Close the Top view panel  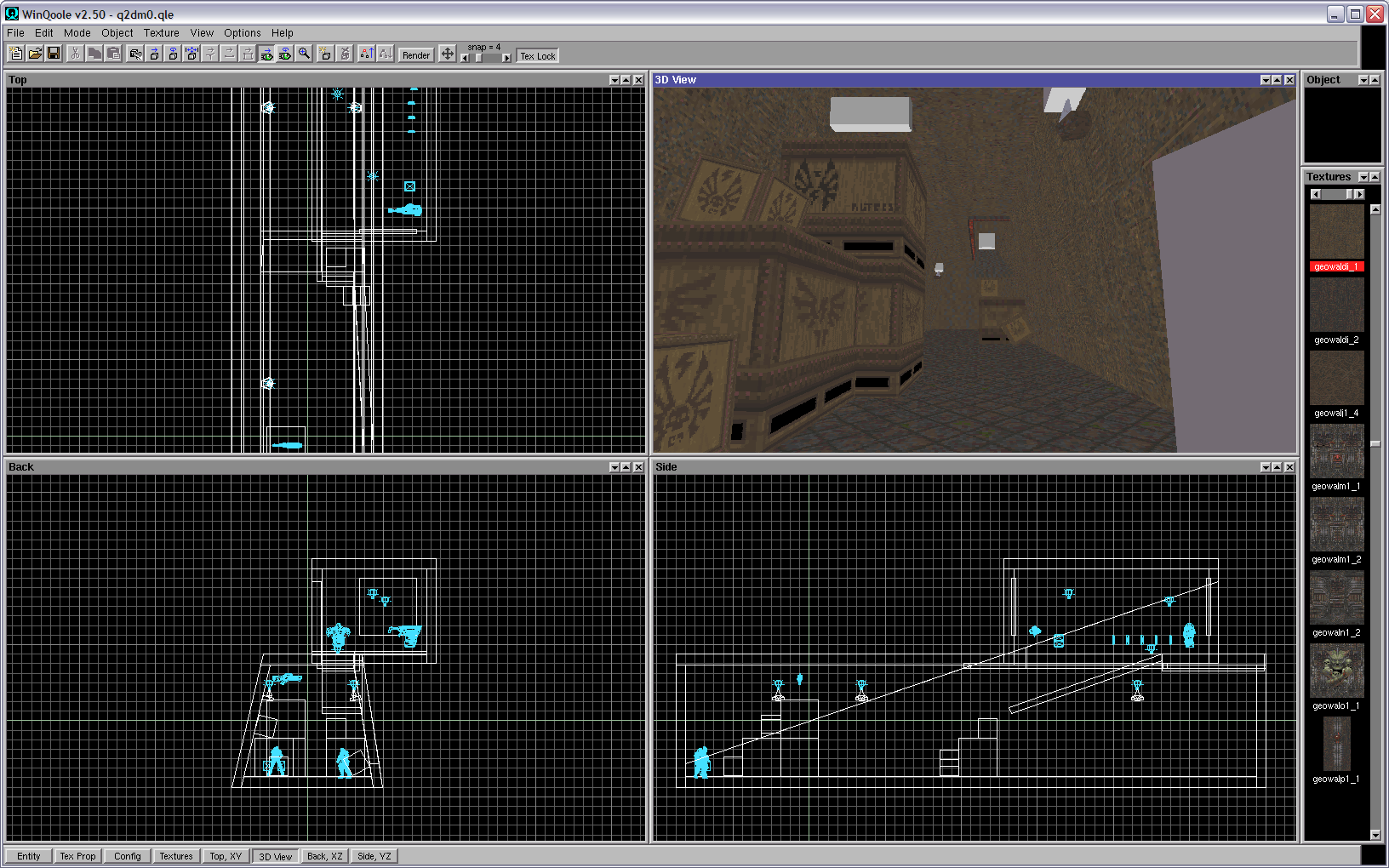click(638, 80)
